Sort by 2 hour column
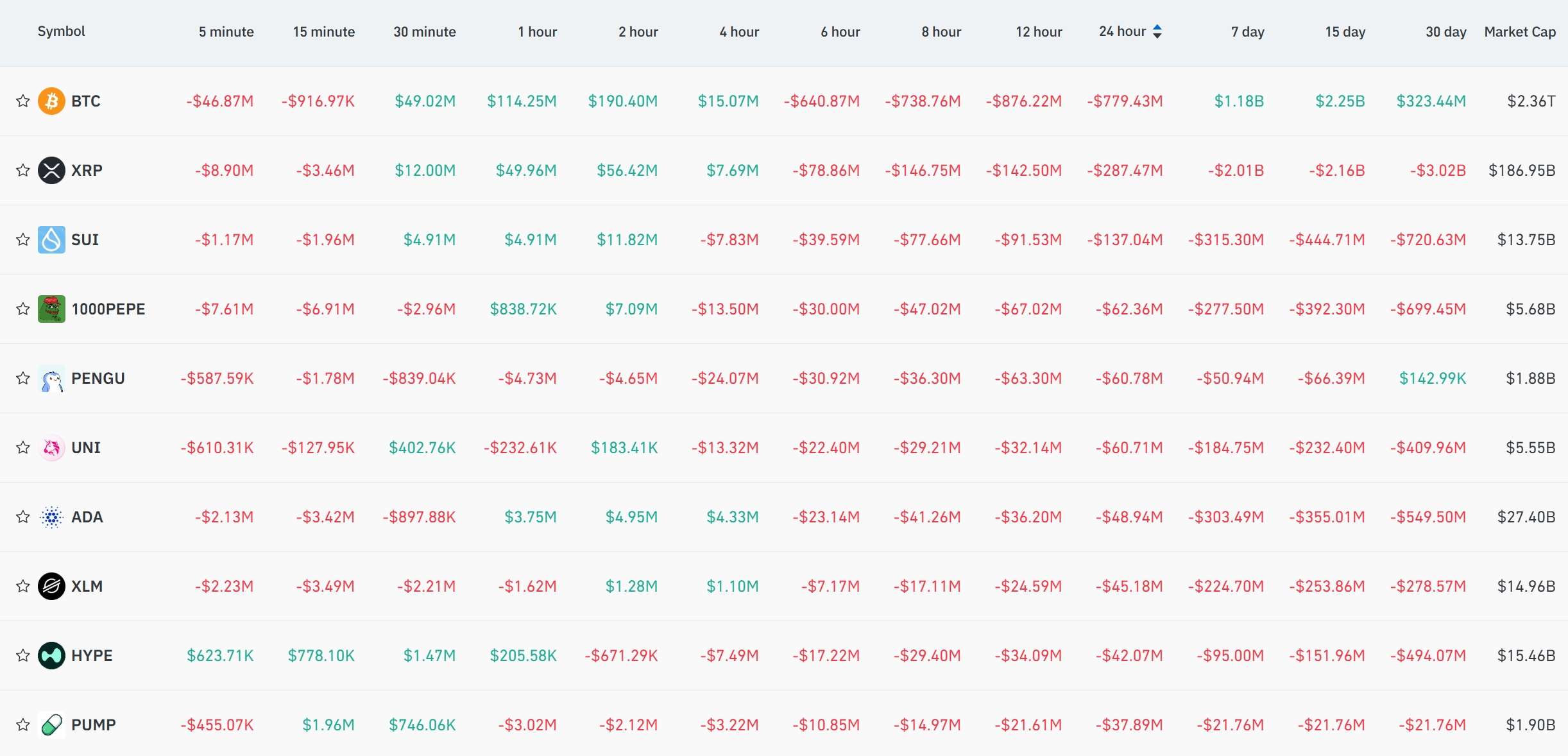Viewport: 1568px width, 756px height. tap(638, 31)
